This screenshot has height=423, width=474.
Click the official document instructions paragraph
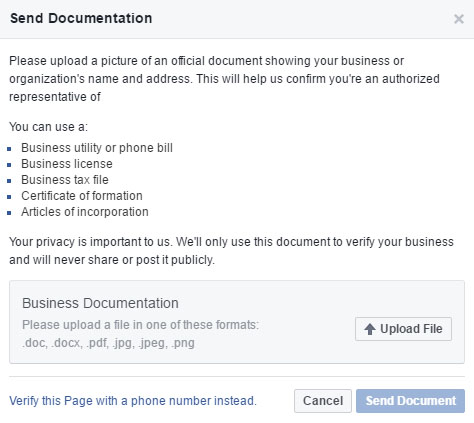(x=224, y=79)
